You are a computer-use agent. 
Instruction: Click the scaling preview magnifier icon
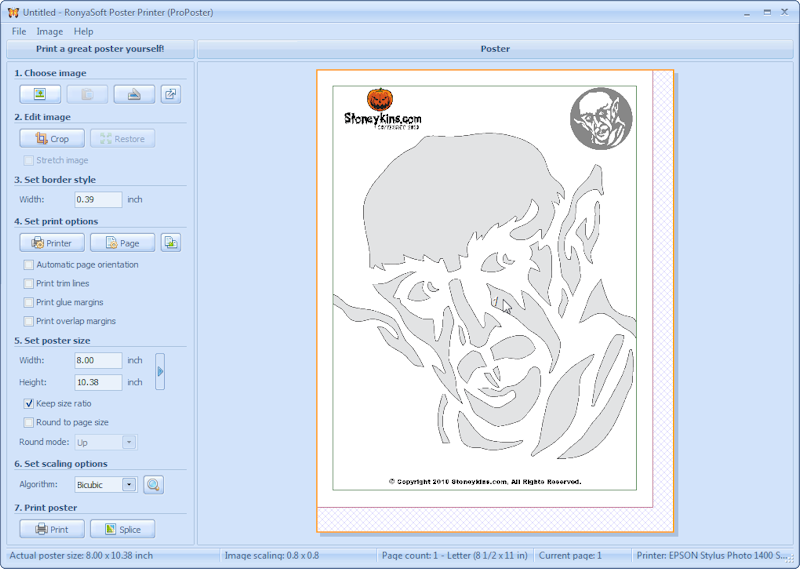[x=154, y=484]
